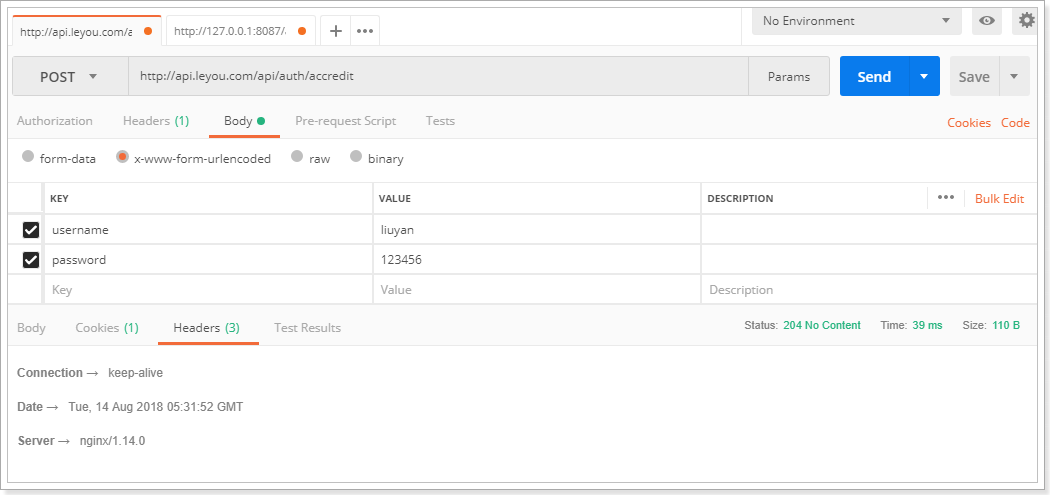
Task: Expand the Save button dropdown arrow
Action: coord(1014,76)
